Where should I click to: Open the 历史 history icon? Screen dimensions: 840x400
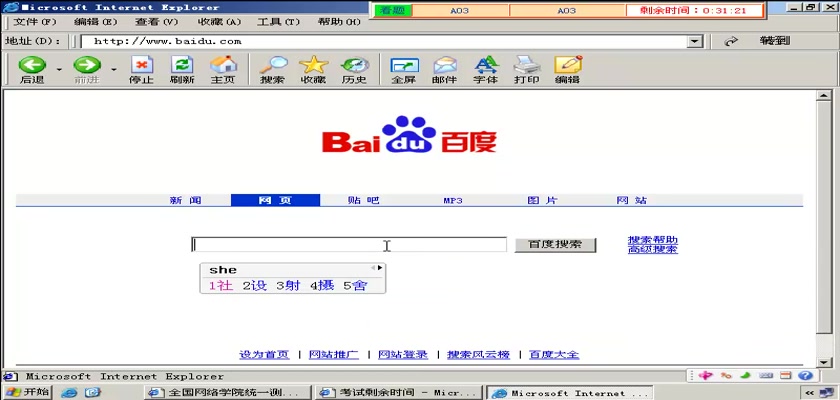[355, 65]
